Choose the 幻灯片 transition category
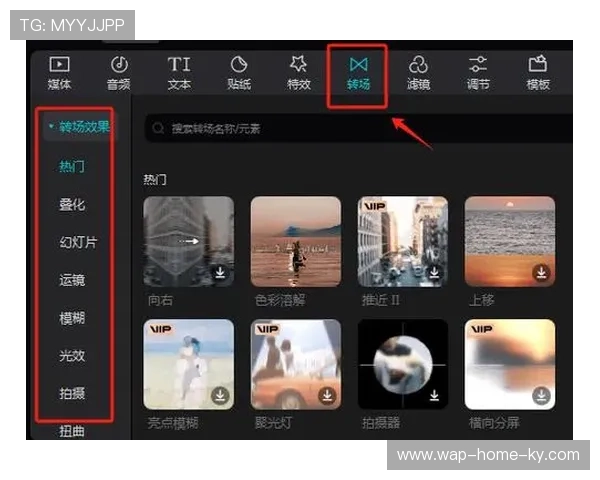The height and width of the screenshot is (480, 600). tap(78, 242)
